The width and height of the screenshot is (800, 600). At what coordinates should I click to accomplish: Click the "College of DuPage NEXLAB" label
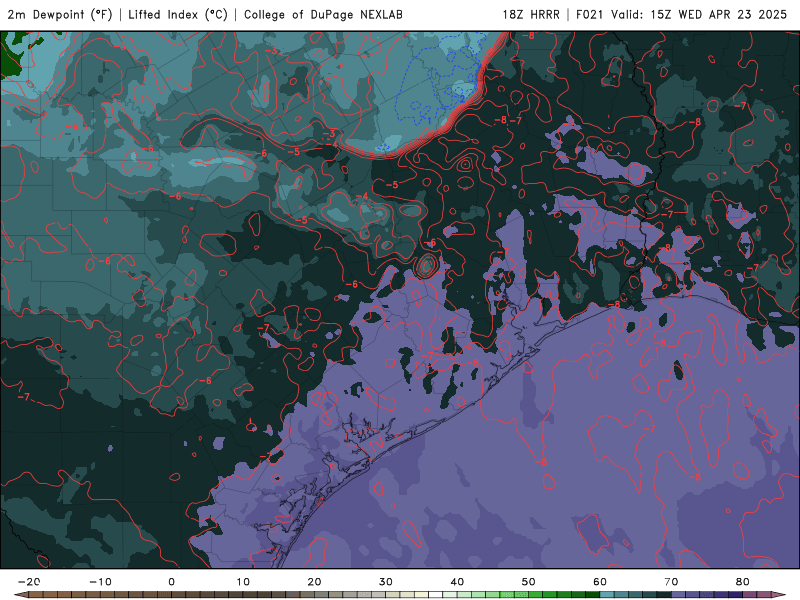pos(323,15)
